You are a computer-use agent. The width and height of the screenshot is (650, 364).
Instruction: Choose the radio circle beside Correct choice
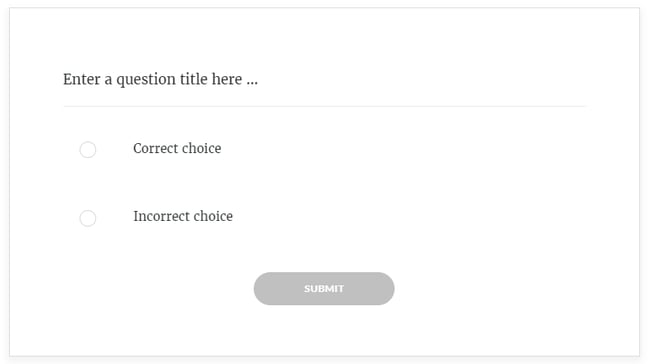[88, 150]
